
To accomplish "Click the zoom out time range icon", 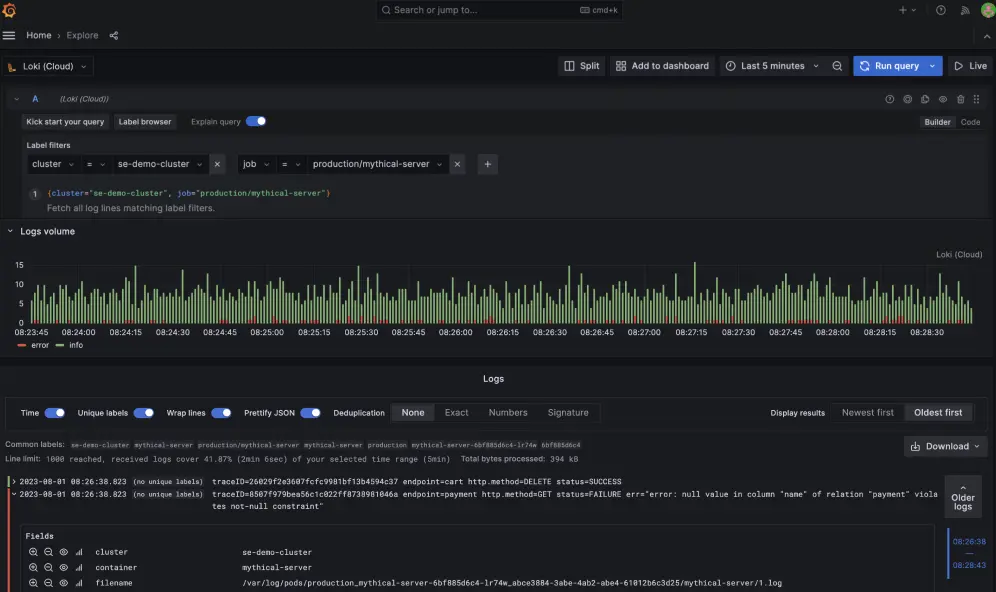I will click(x=837, y=66).
